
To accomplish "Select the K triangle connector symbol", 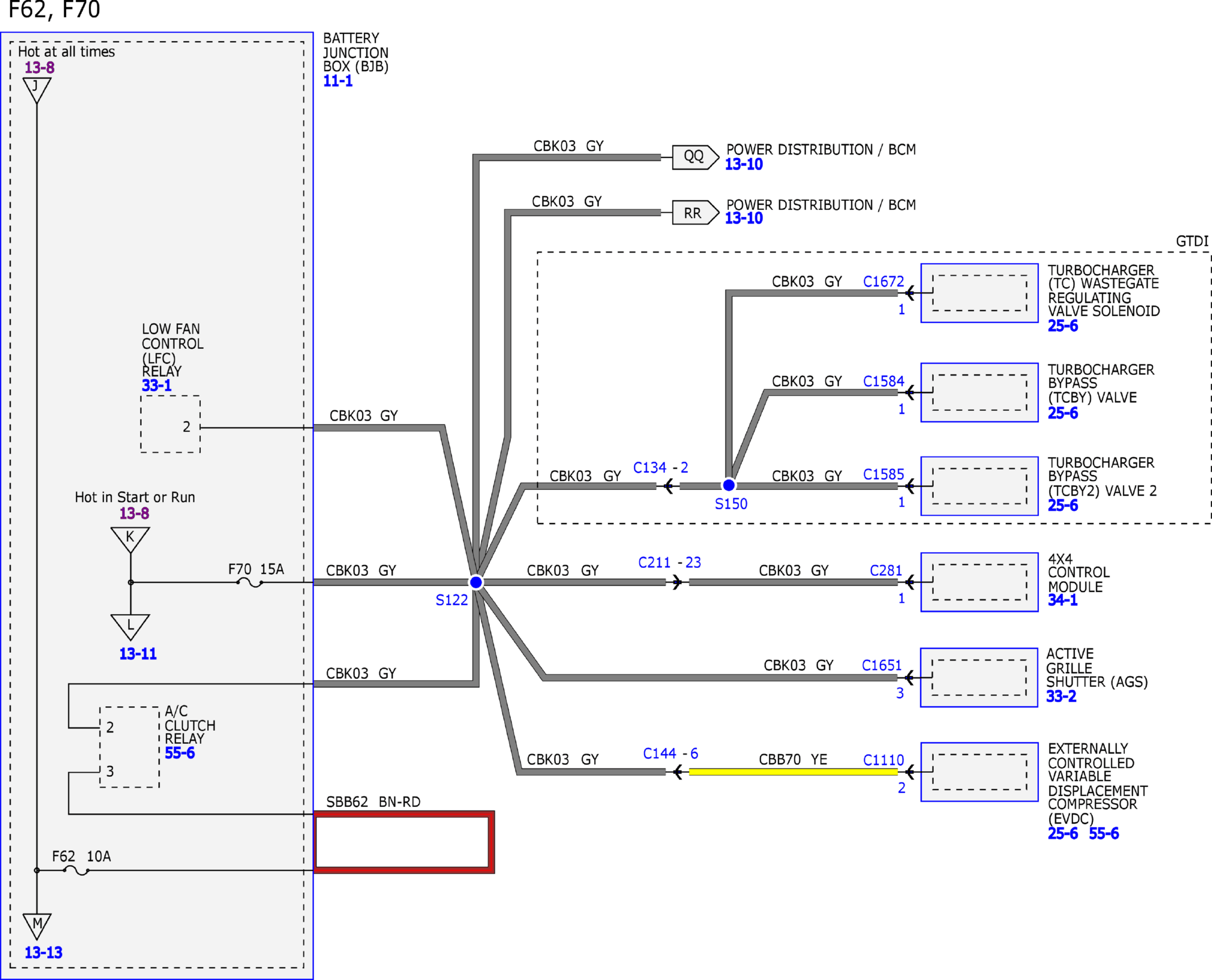I will tap(130, 540).
